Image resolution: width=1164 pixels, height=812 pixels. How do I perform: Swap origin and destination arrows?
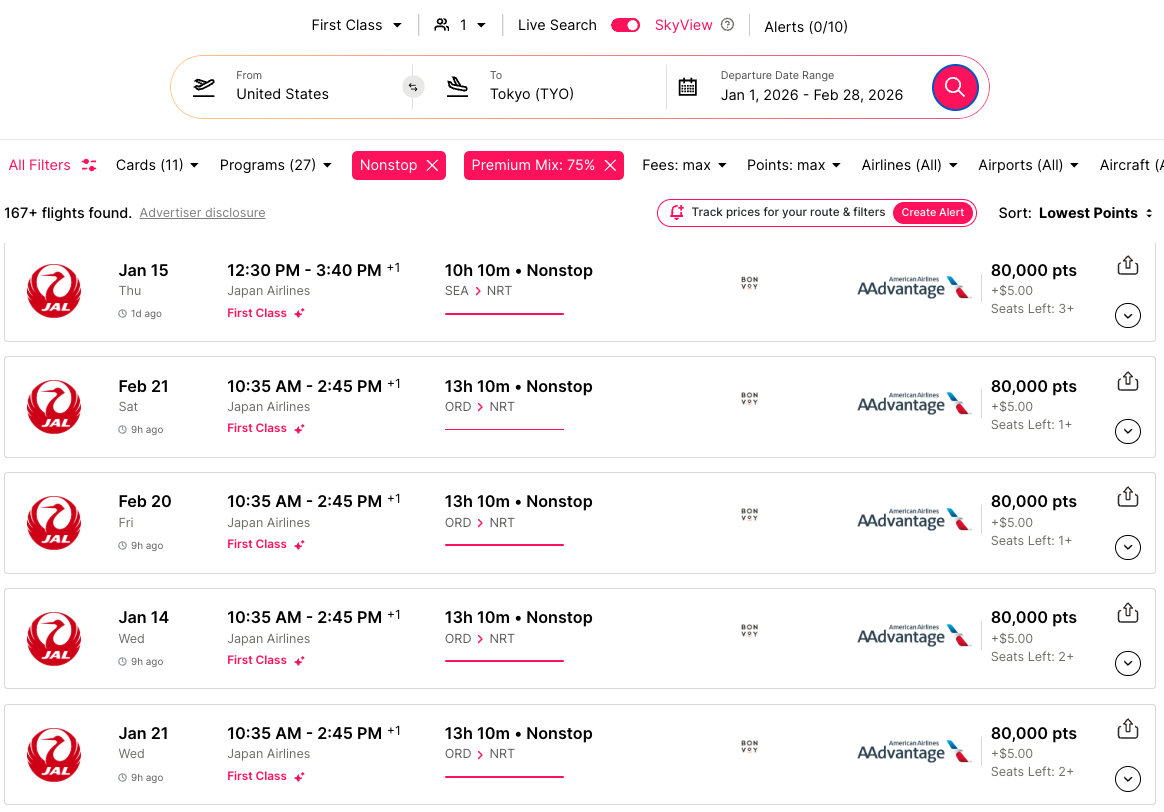pyautogui.click(x=413, y=87)
